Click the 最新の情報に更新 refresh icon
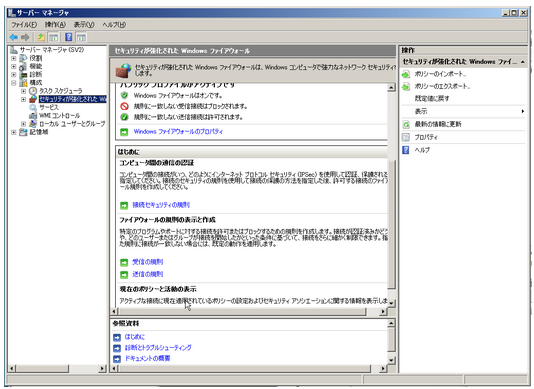Viewport: 534px width, 389px height. (406, 124)
